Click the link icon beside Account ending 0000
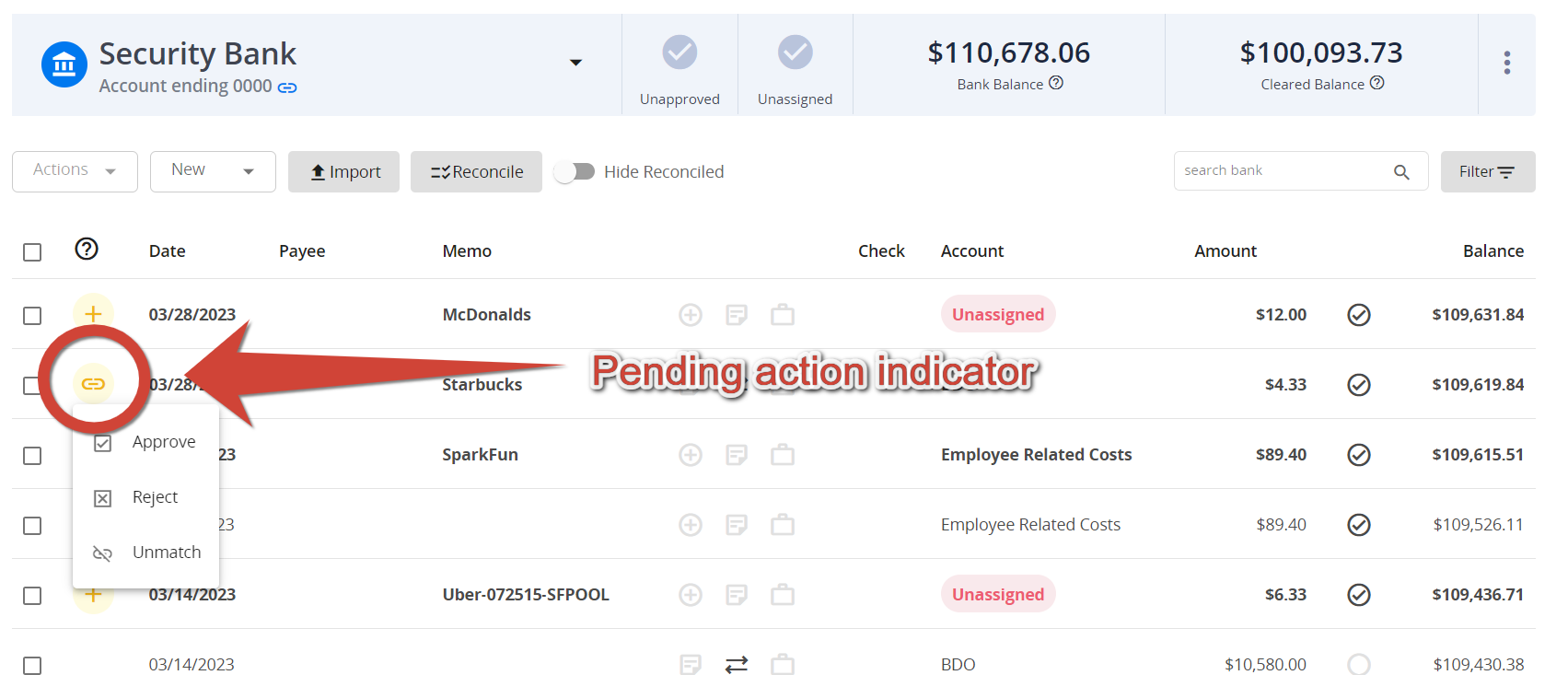1568x675 pixels. [287, 87]
